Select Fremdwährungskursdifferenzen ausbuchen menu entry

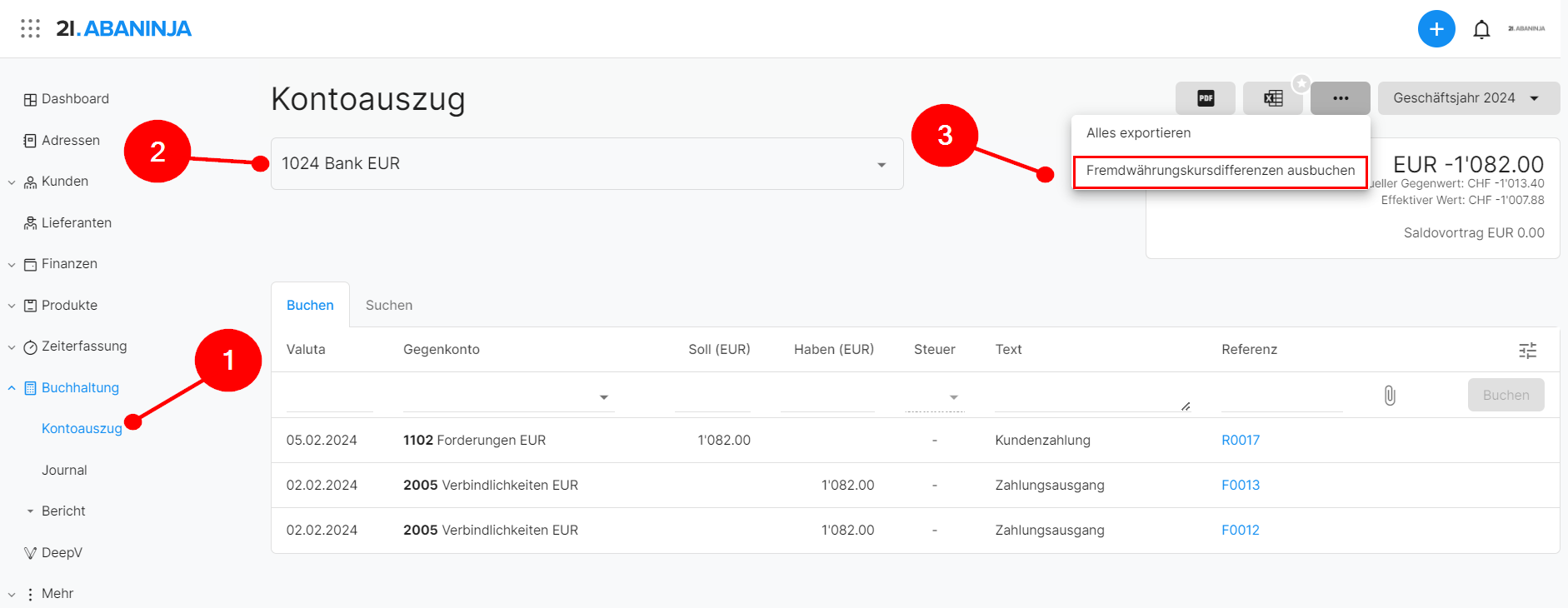click(x=1220, y=171)
